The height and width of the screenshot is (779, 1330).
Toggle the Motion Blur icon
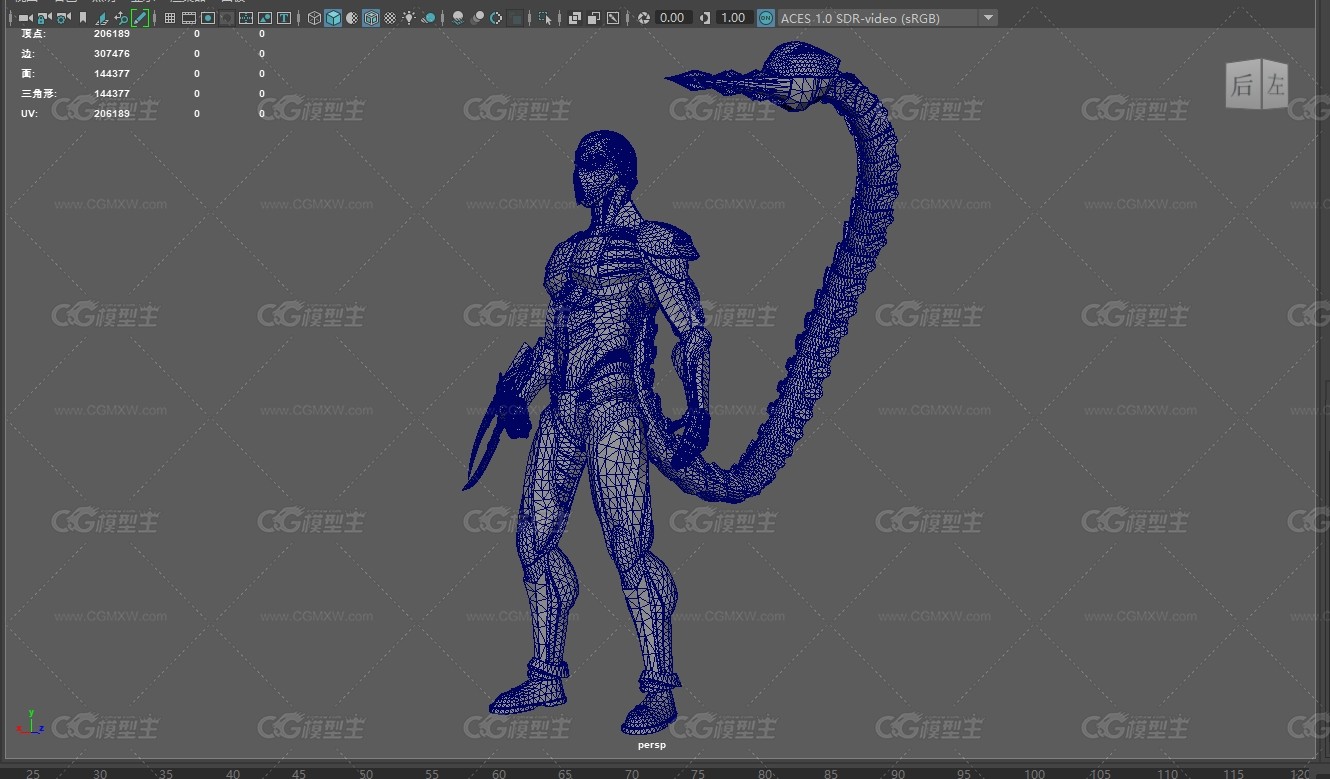477,18
